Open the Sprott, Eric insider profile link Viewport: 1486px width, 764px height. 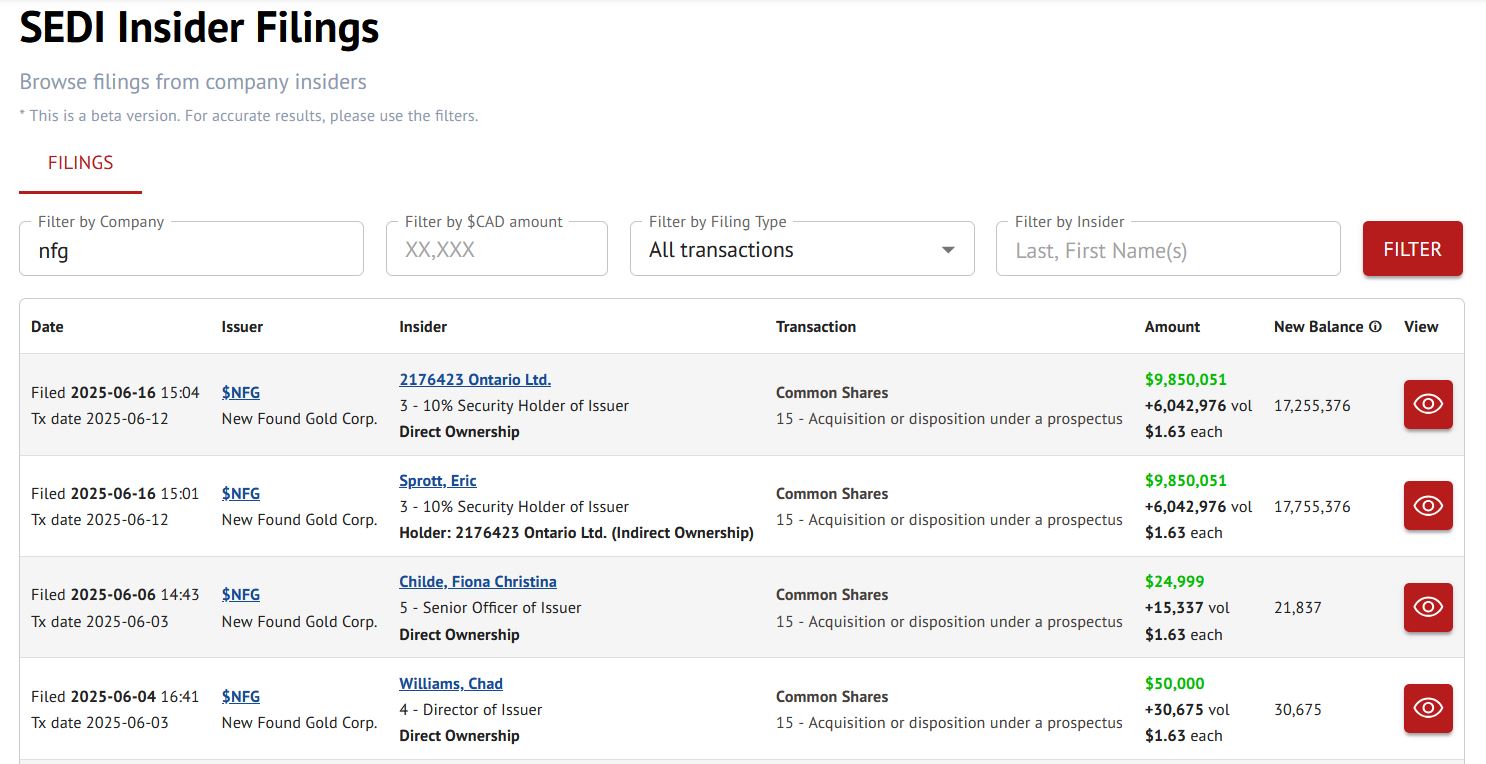(438, 481)
